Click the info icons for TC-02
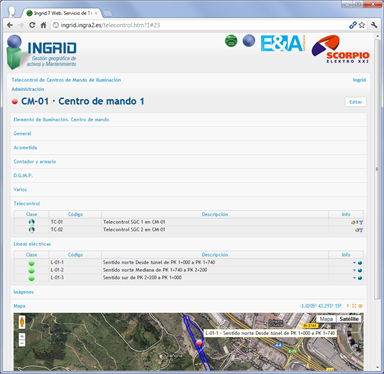Viewport: 384px width, 374px height. [x=359, y=230]
